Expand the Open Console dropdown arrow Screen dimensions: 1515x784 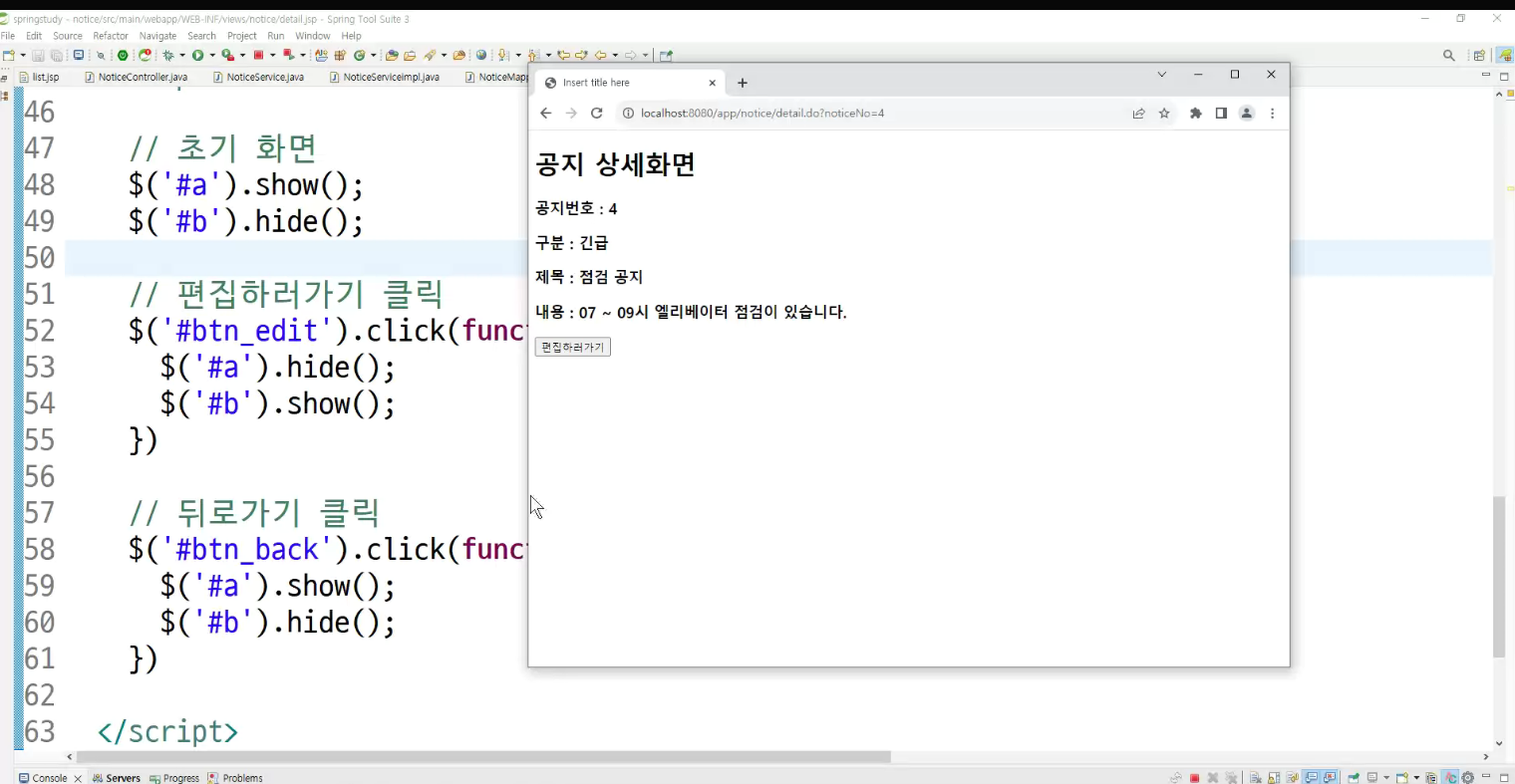1416,778
